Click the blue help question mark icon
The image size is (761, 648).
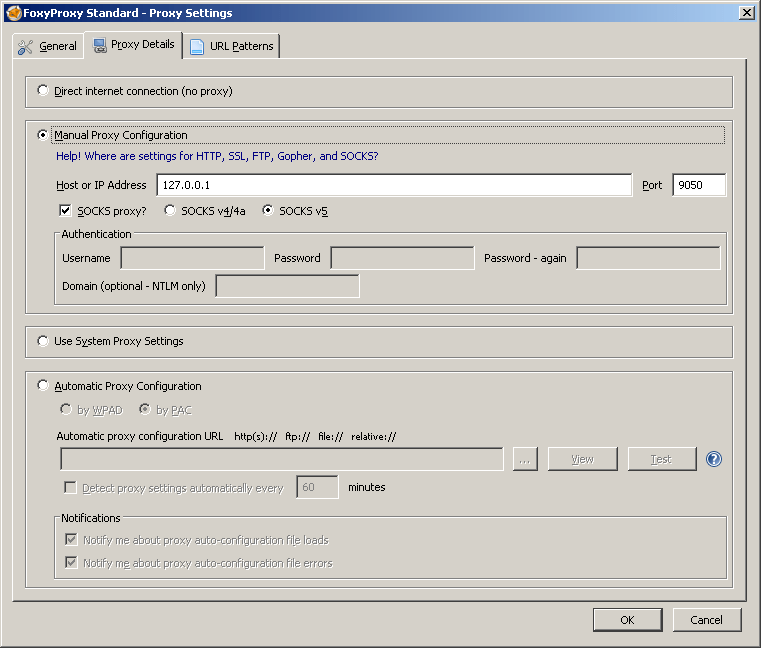pyautogui.click(x=713, y=459)
